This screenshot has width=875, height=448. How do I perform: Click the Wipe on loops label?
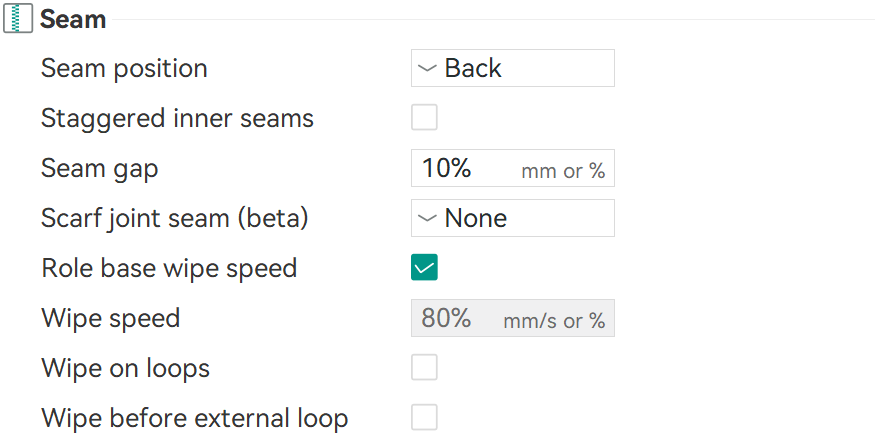click(125, 368)
